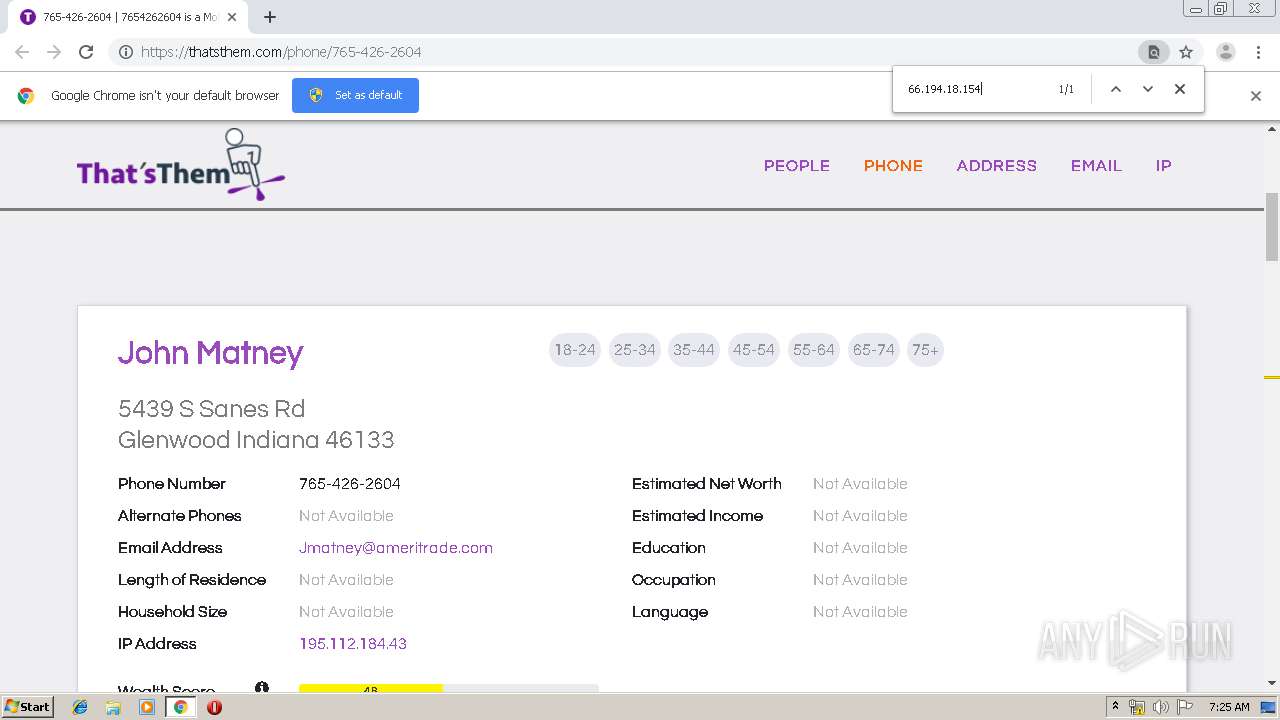Close the 765-426-2604 tab
The height and width of the screenshot is (720, 1280).
coord(232,17)
